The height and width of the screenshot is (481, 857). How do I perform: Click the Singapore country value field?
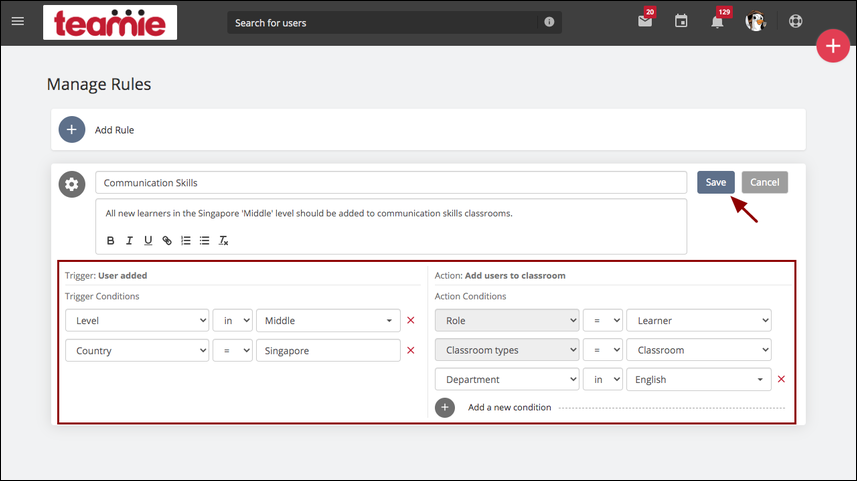pos(328,350)
